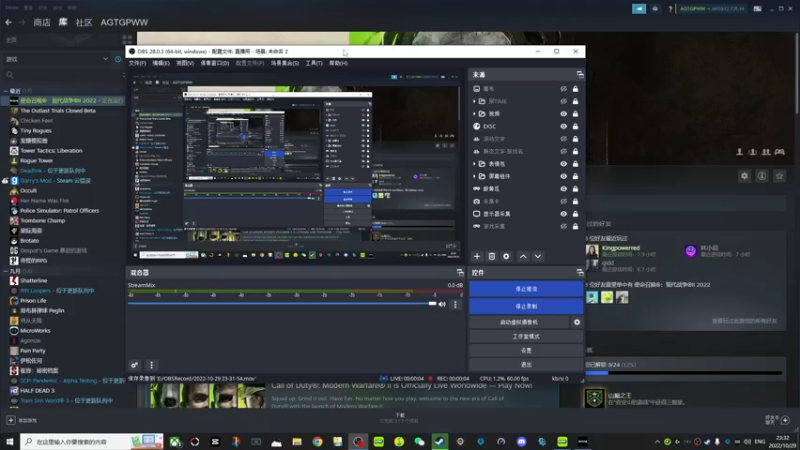This screenshot has width=800, height=450.
Task: Collapse the 九月 section in Steam library
Action: [6, 271]
